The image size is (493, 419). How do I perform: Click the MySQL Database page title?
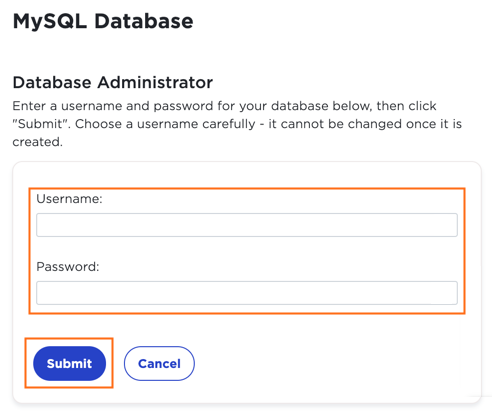103,22
